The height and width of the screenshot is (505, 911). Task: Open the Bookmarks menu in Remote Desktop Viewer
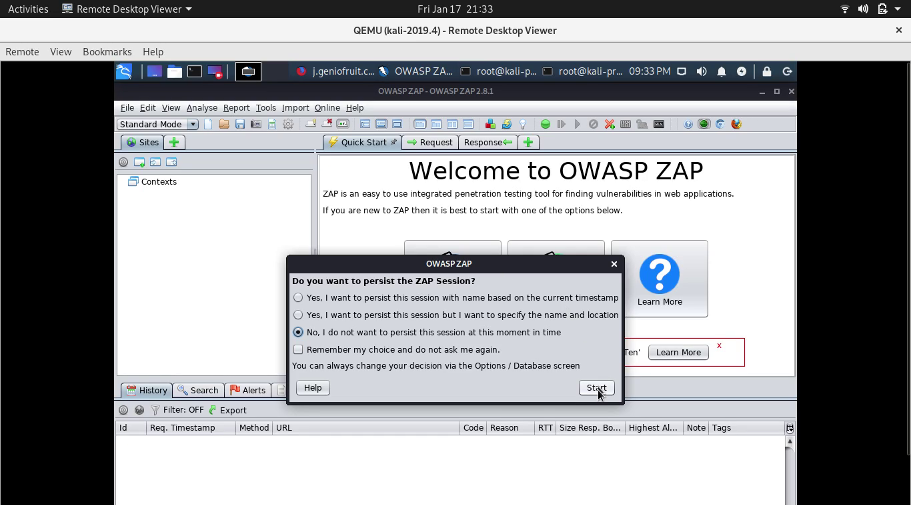(x=107, y=52)
